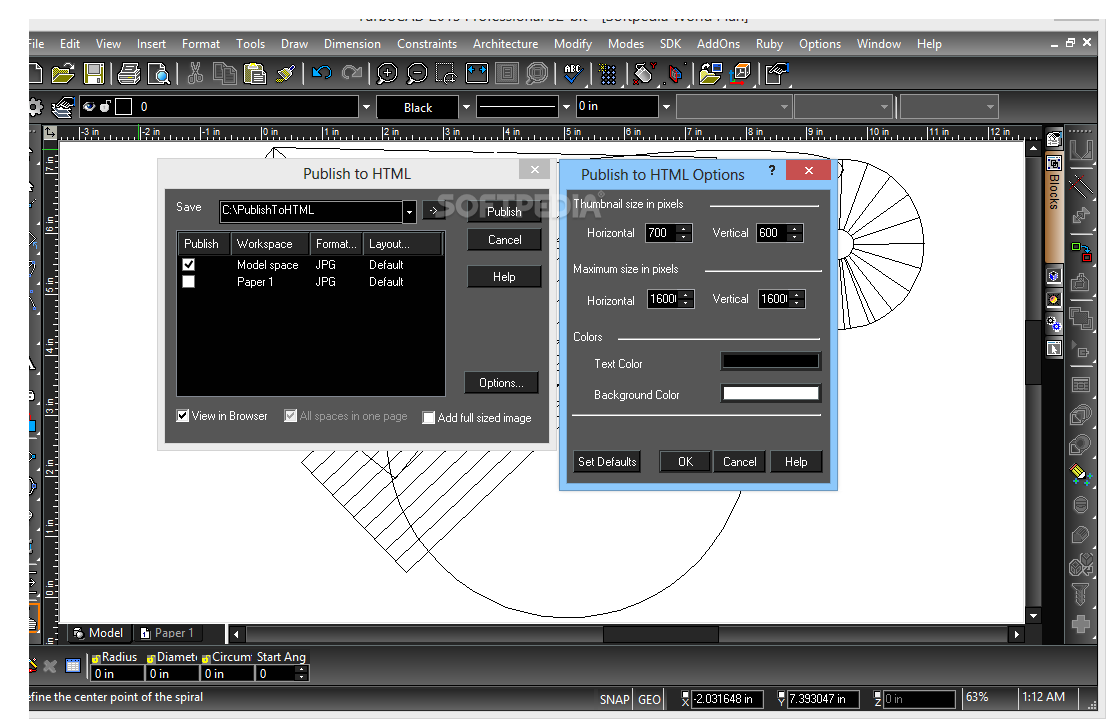Uncheck Model space publish checkbox
1106x719 pixels.
[x=188, y=265]
